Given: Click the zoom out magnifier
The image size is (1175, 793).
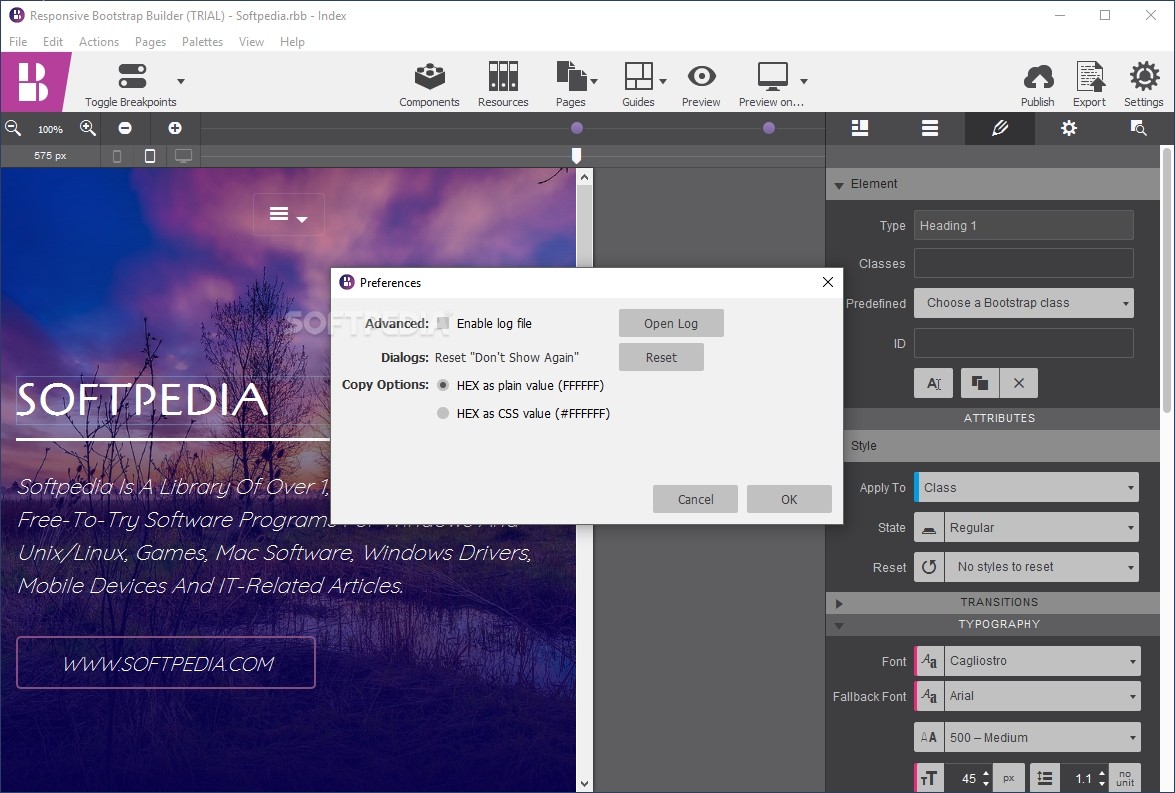Looking at the screenshot, I should point(13,128).
